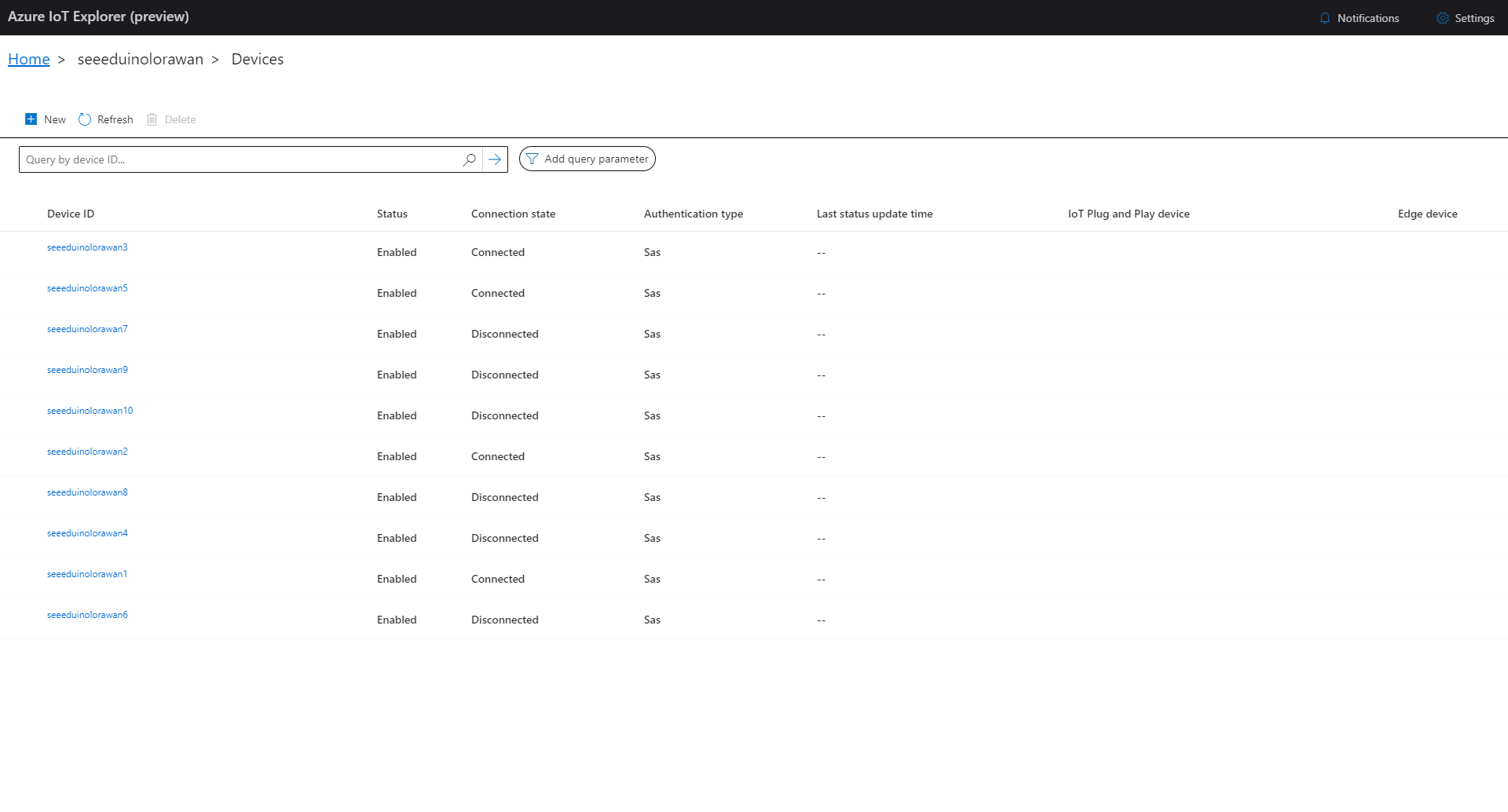Open Notifications bell icon
The height and width of the screenshot is (812, 1508).
tap(1325, 18)
